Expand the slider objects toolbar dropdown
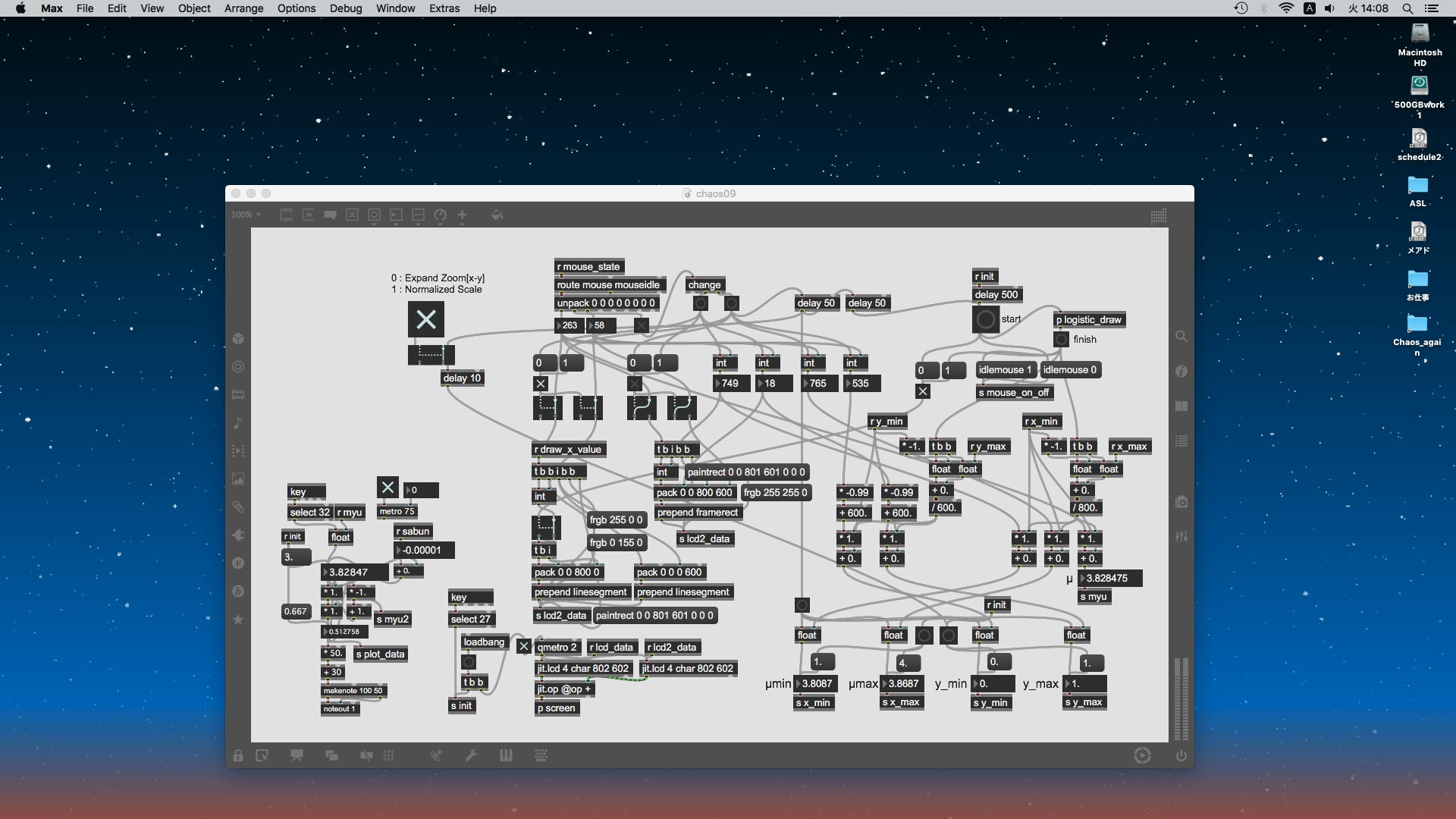The width and height of the screenshot is (1456, 819). tap(418, 215)
